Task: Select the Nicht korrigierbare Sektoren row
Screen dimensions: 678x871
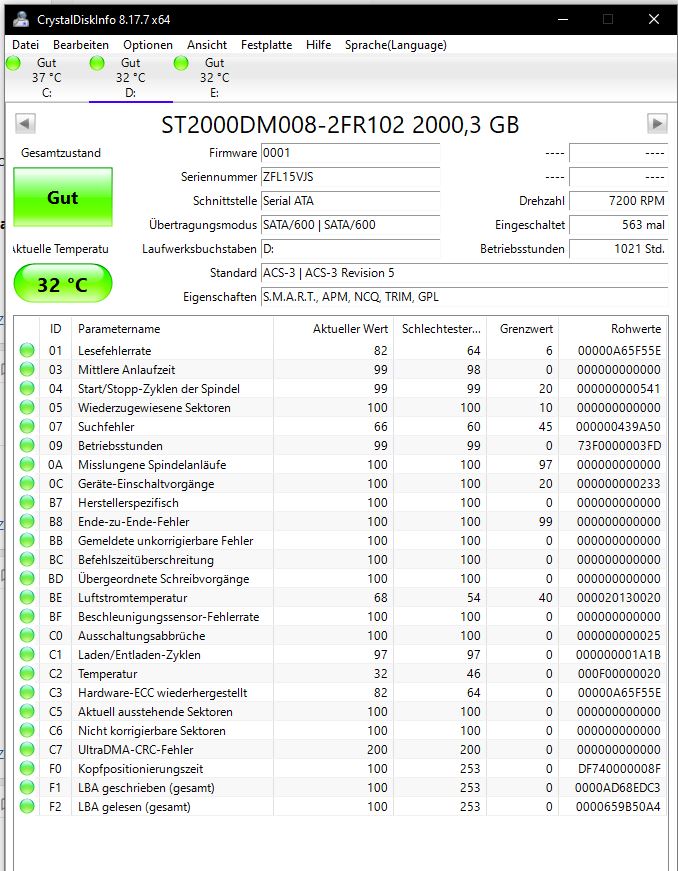Action: pos(340,730)
